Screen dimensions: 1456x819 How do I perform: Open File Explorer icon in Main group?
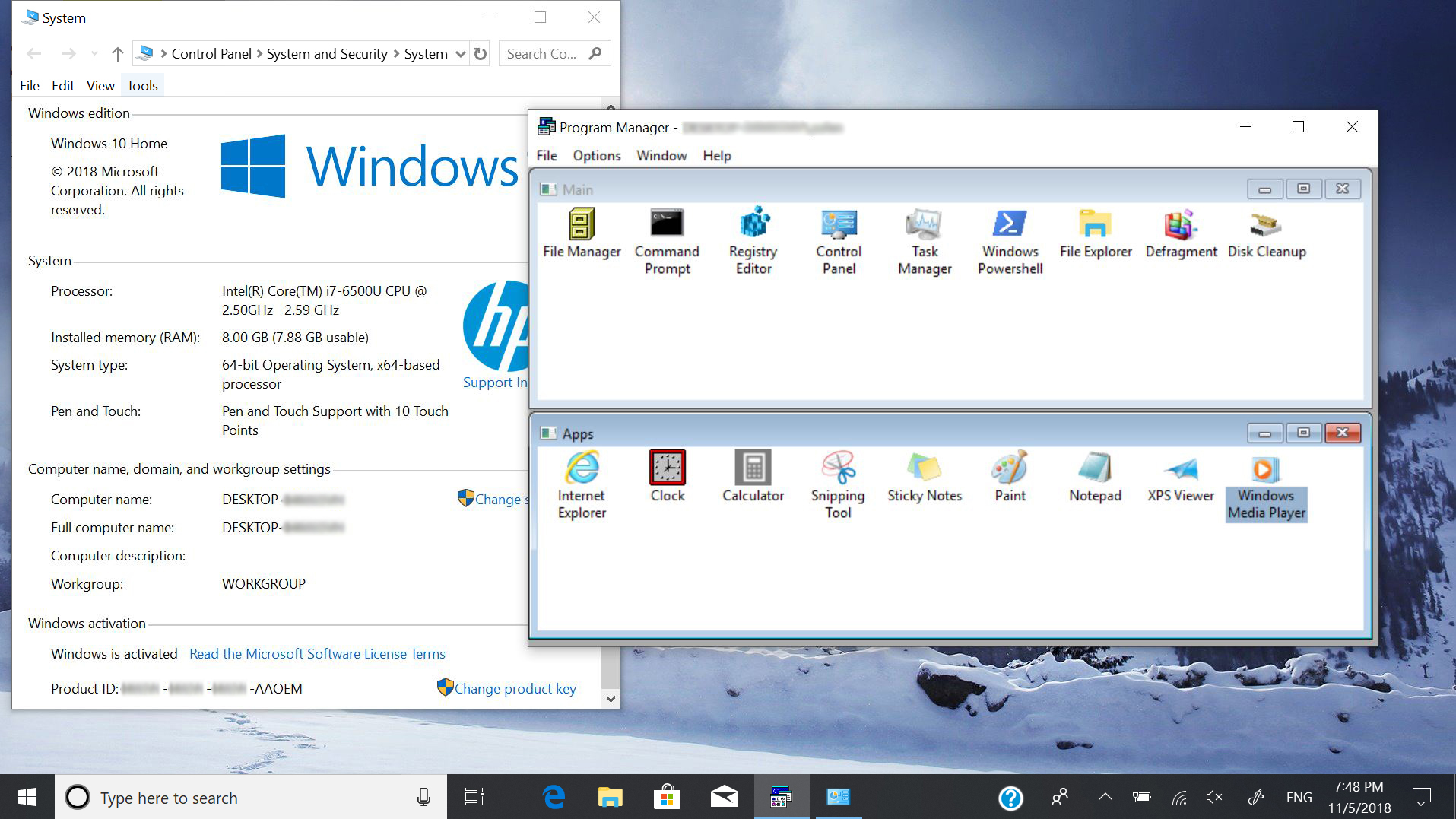1096,233
